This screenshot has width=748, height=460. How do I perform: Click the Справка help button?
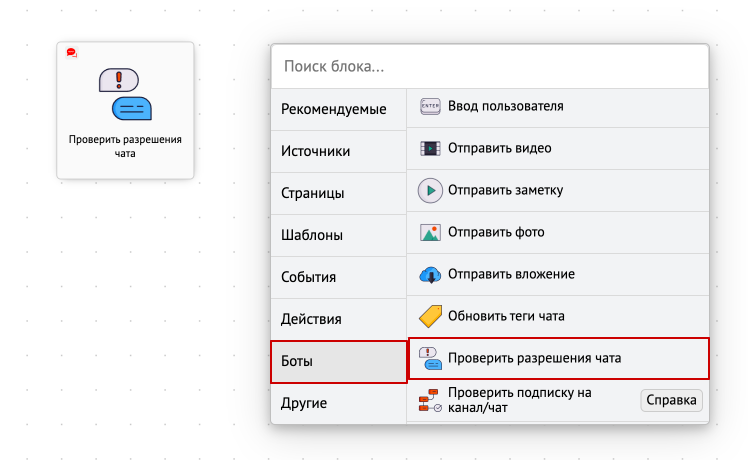671,400
